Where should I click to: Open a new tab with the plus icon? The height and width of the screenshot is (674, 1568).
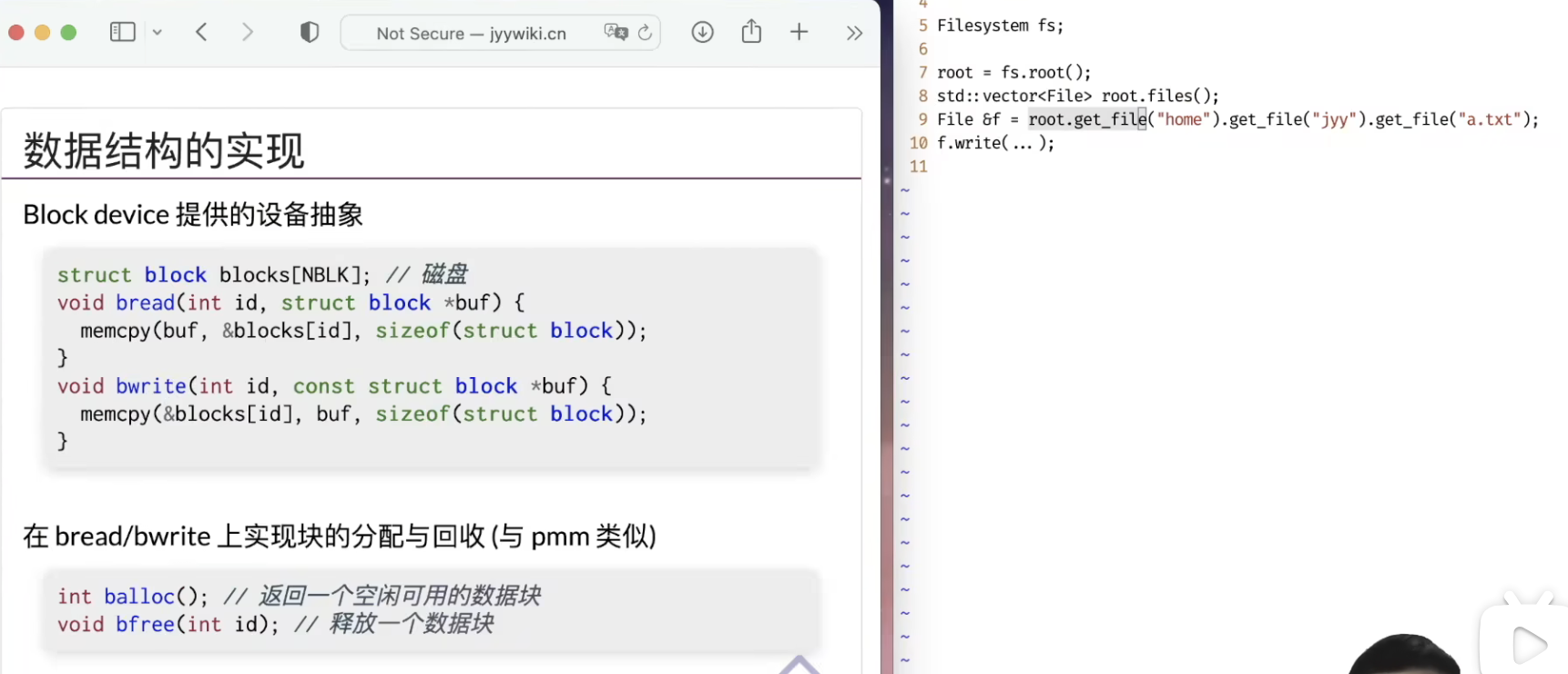click(x=799, y=32)
